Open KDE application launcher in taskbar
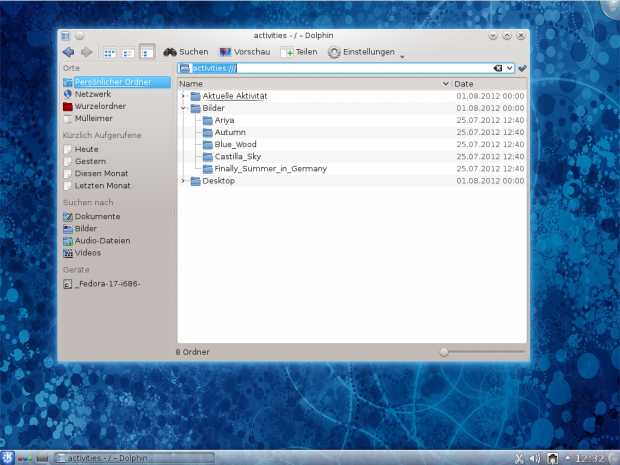Screen dimensions: 620x465 click(8, 458)
